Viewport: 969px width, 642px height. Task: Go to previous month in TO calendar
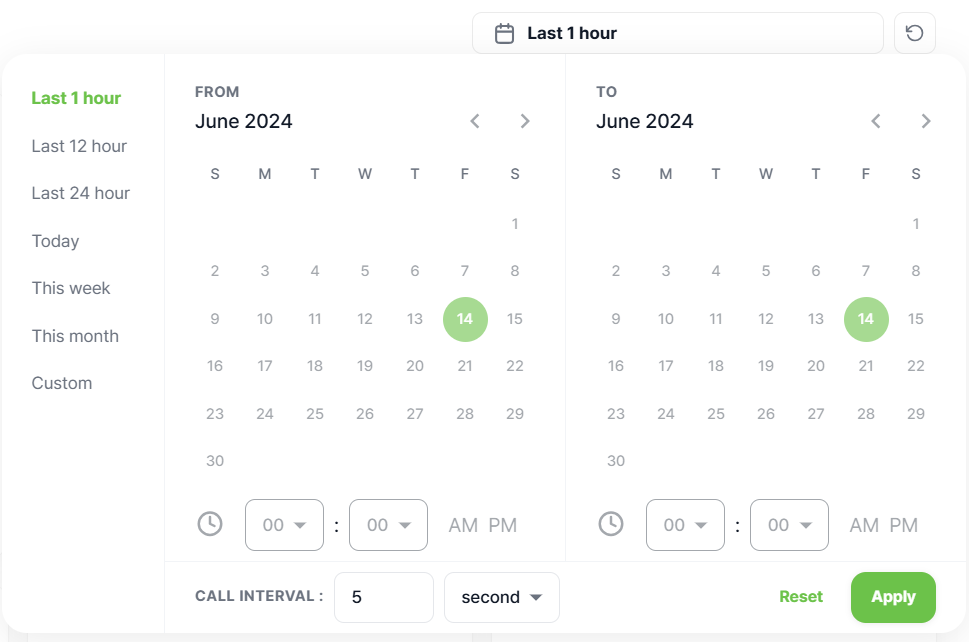(876, 121)
